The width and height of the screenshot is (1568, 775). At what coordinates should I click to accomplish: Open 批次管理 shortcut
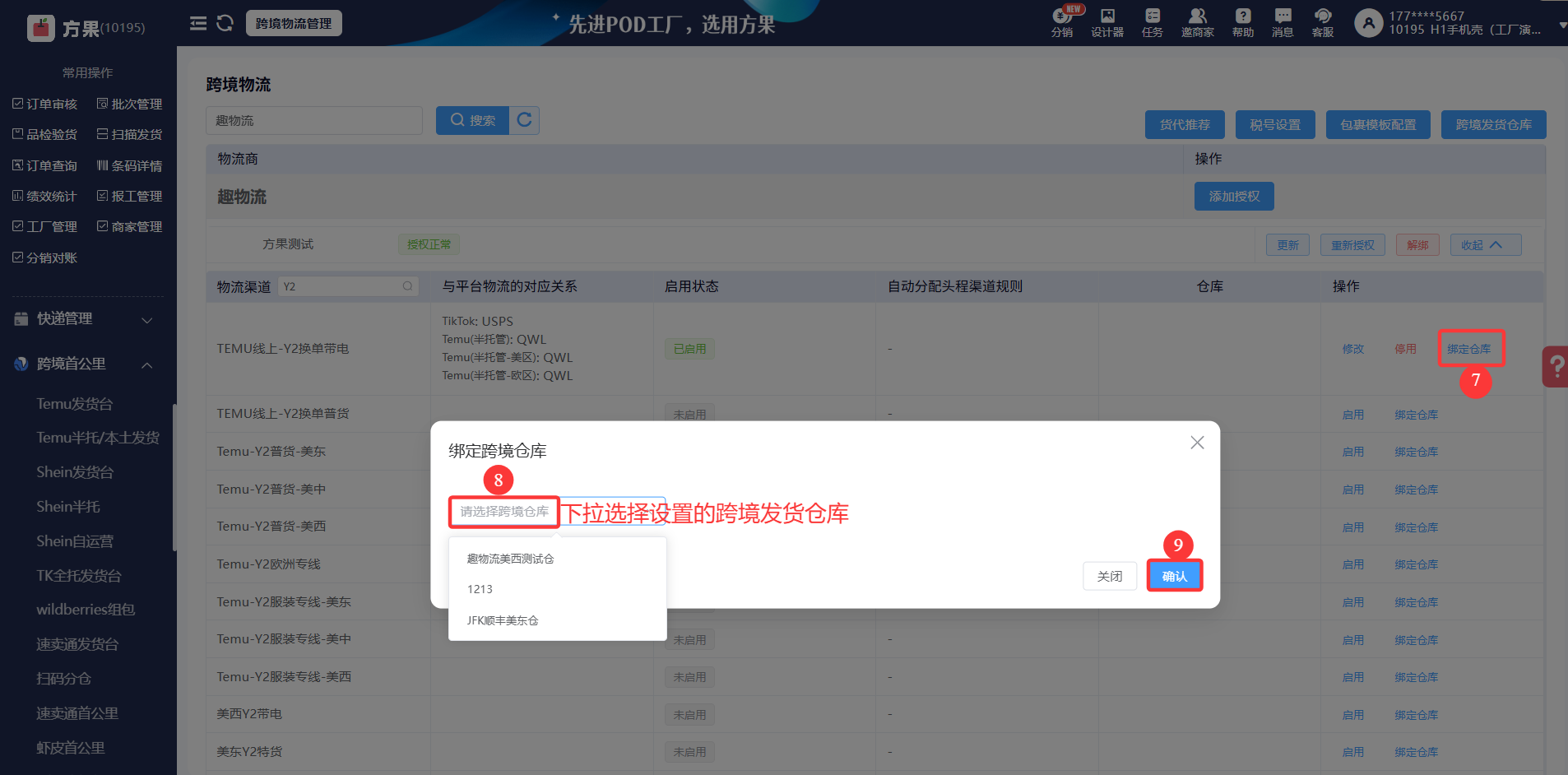tap(129, 104)
